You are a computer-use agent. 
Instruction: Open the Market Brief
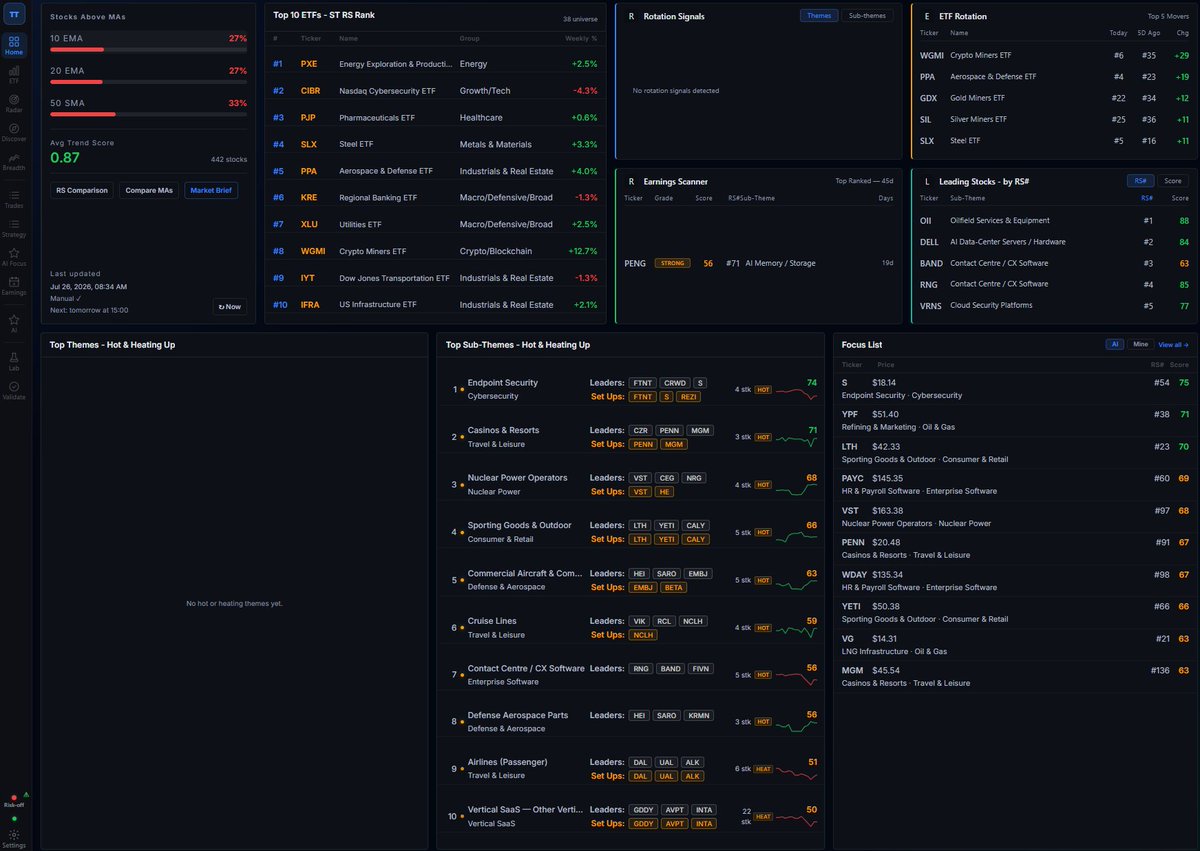pyautogui.click(x=211, y=190)
